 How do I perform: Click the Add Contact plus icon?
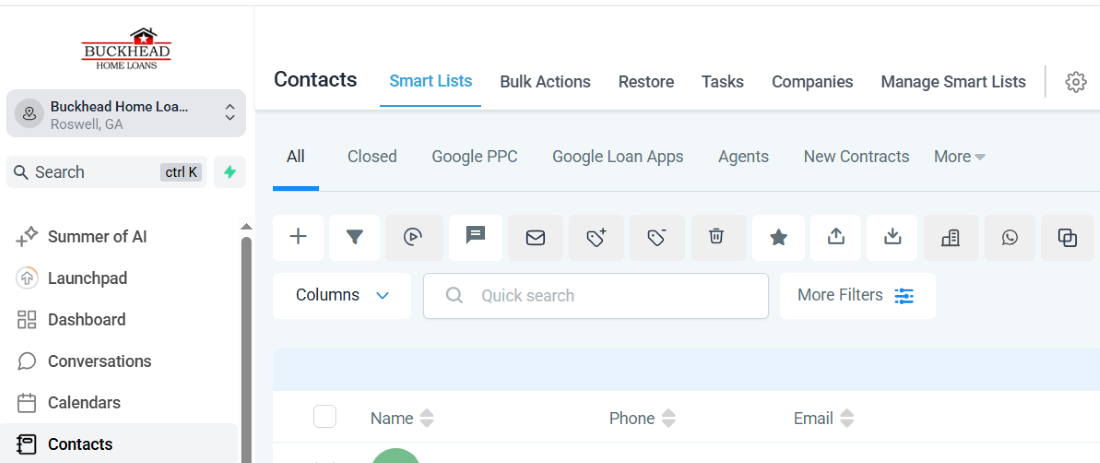click(x=298, y=238)
